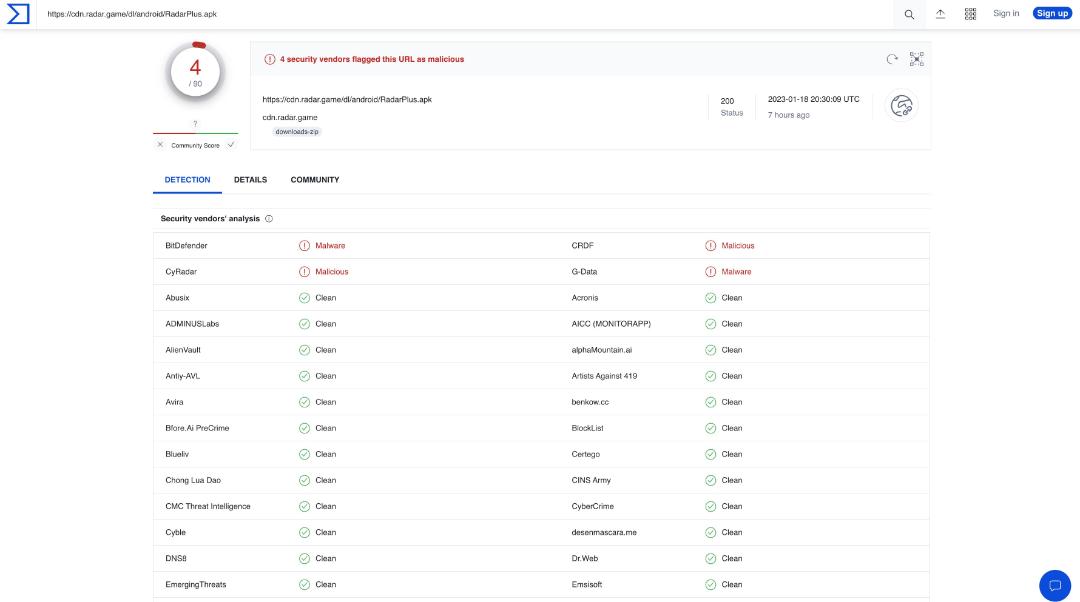This screenshot has height=602, width=1080.
Task: Click the ADMINUSLabs vendor name
Action: 192,324
